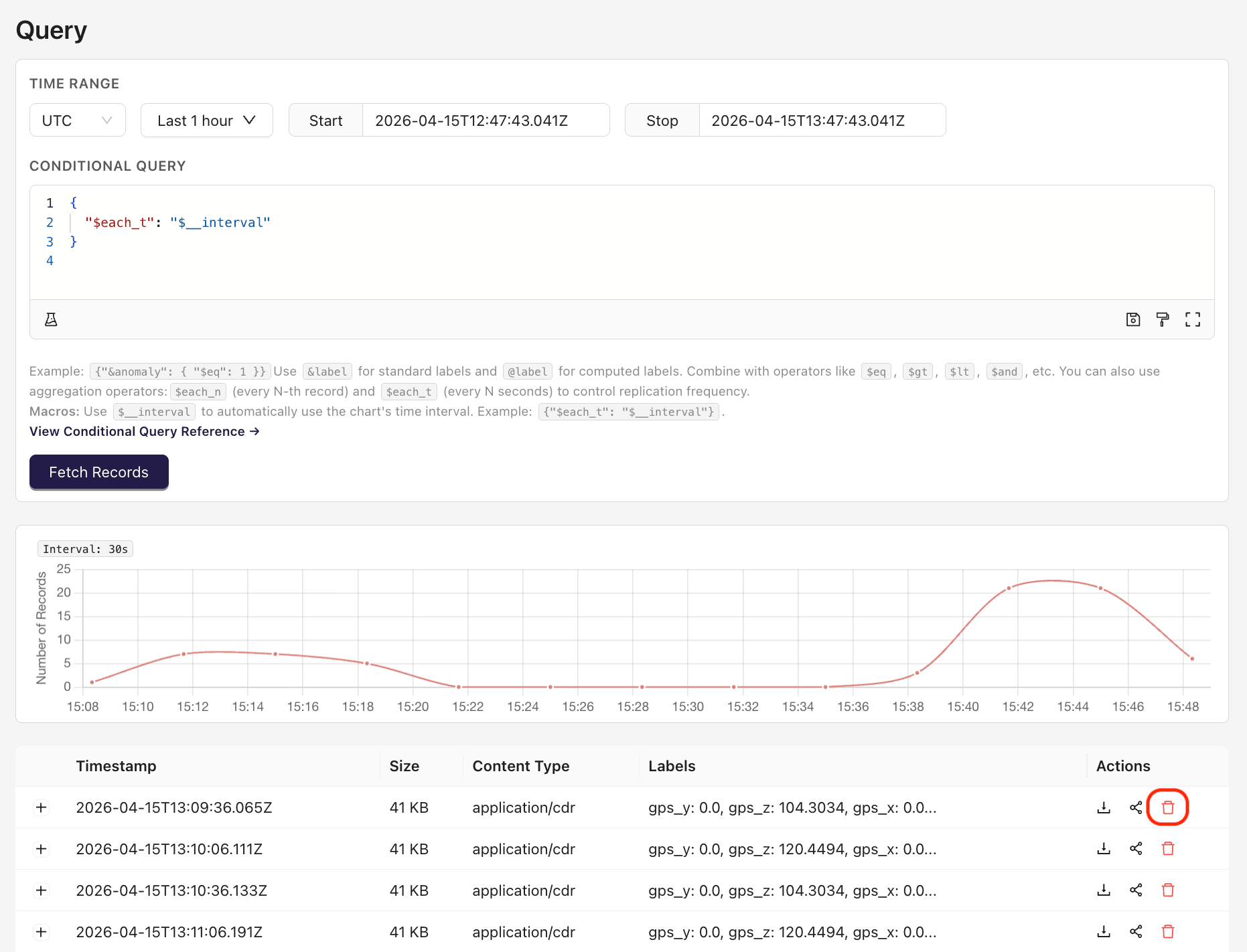
Task: Click timestamp 2026-04-15T13:10:36.133Z
Action: coord(171,890)
